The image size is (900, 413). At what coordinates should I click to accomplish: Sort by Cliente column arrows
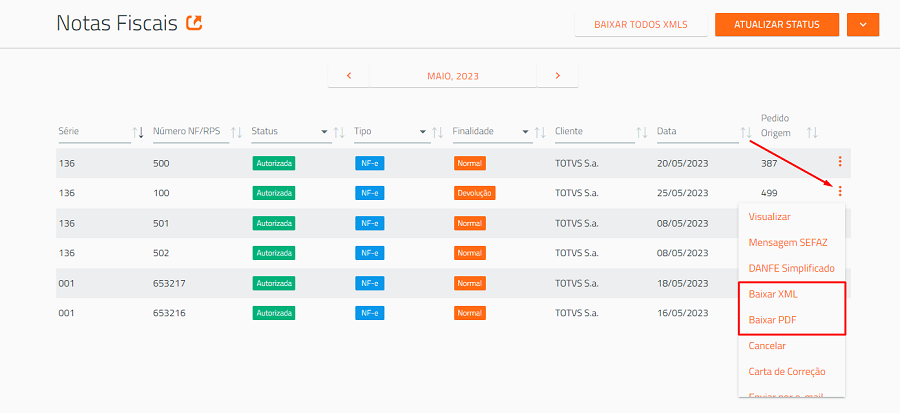pyautogui.click(x=642, y=133)
